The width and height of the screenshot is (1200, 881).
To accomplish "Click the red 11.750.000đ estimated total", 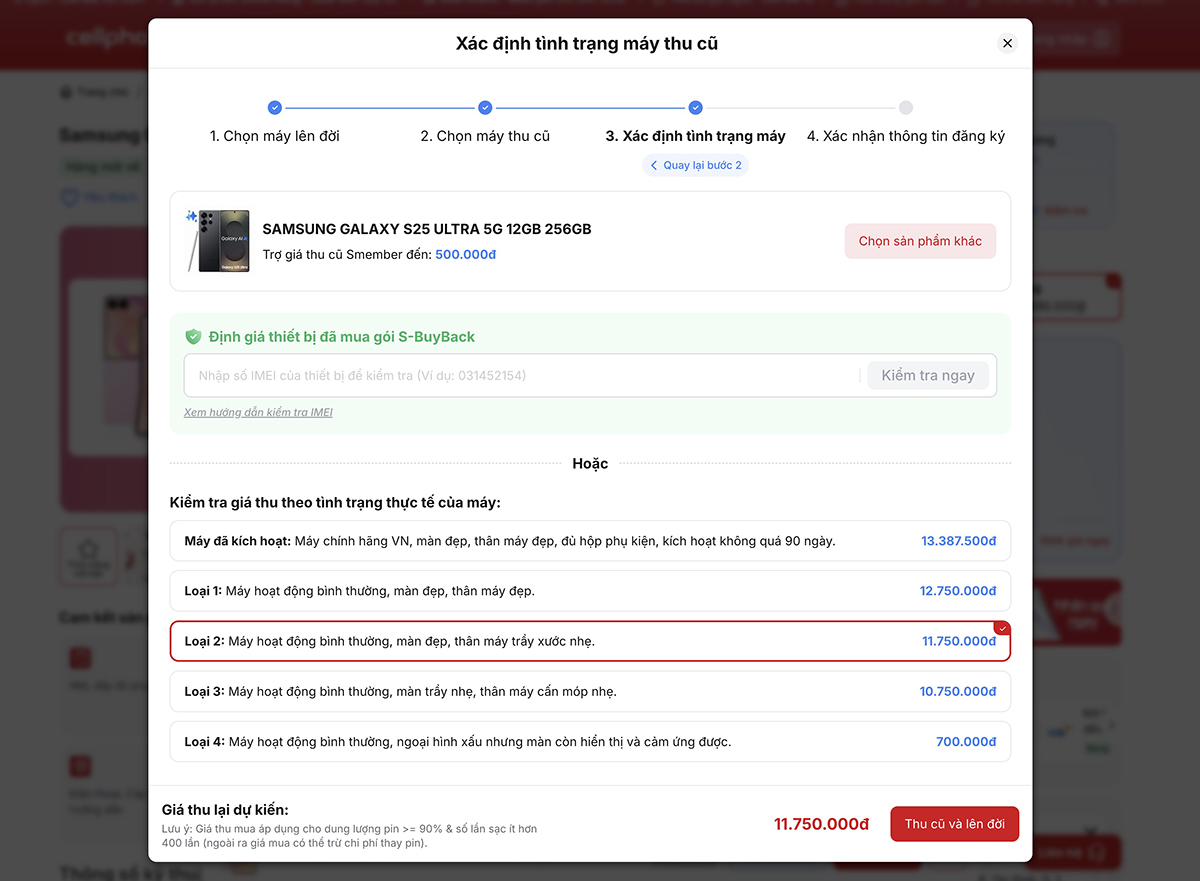I will 822,824.
